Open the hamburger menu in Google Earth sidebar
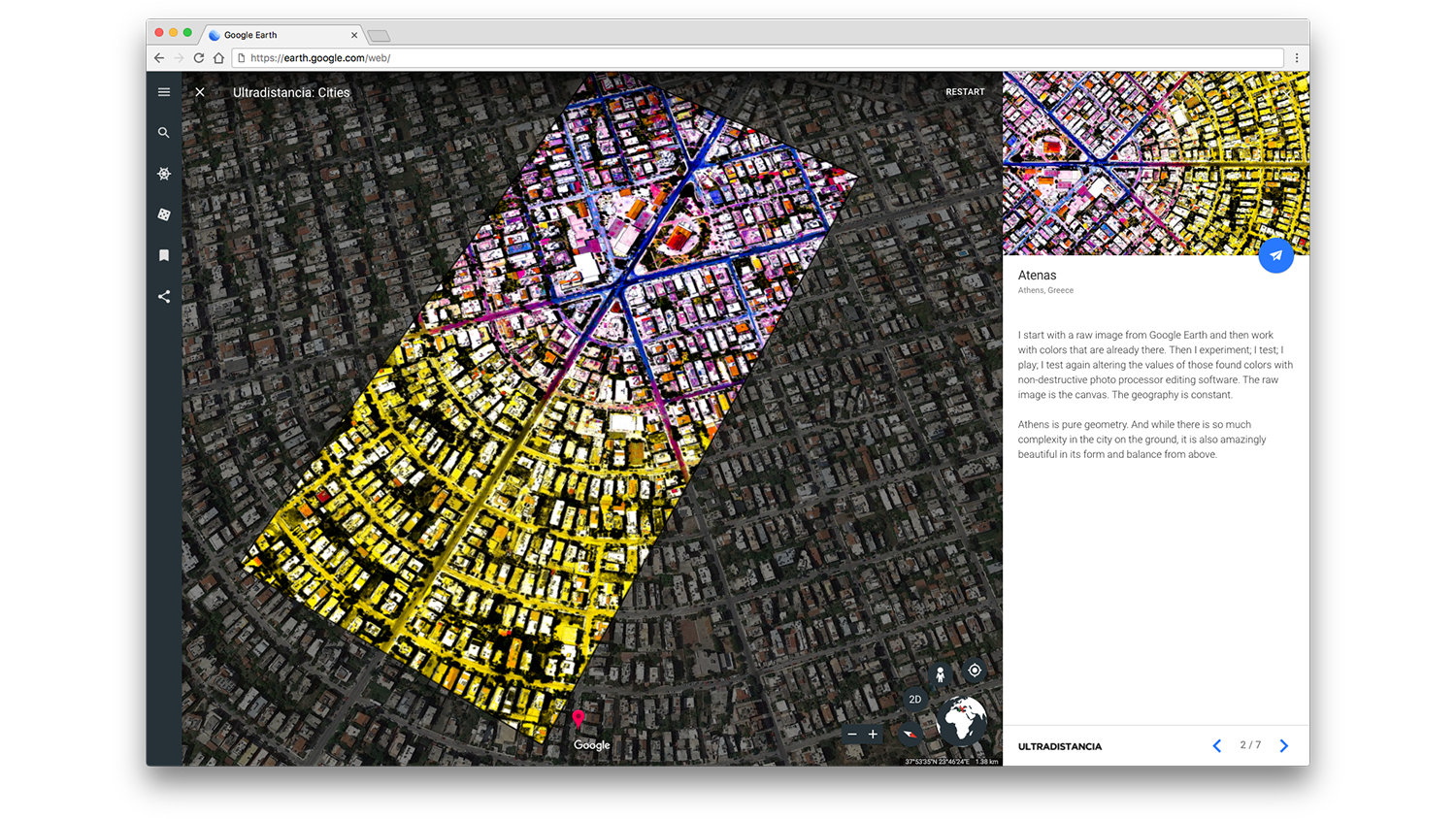1456x819 pixels. point(164,92)
